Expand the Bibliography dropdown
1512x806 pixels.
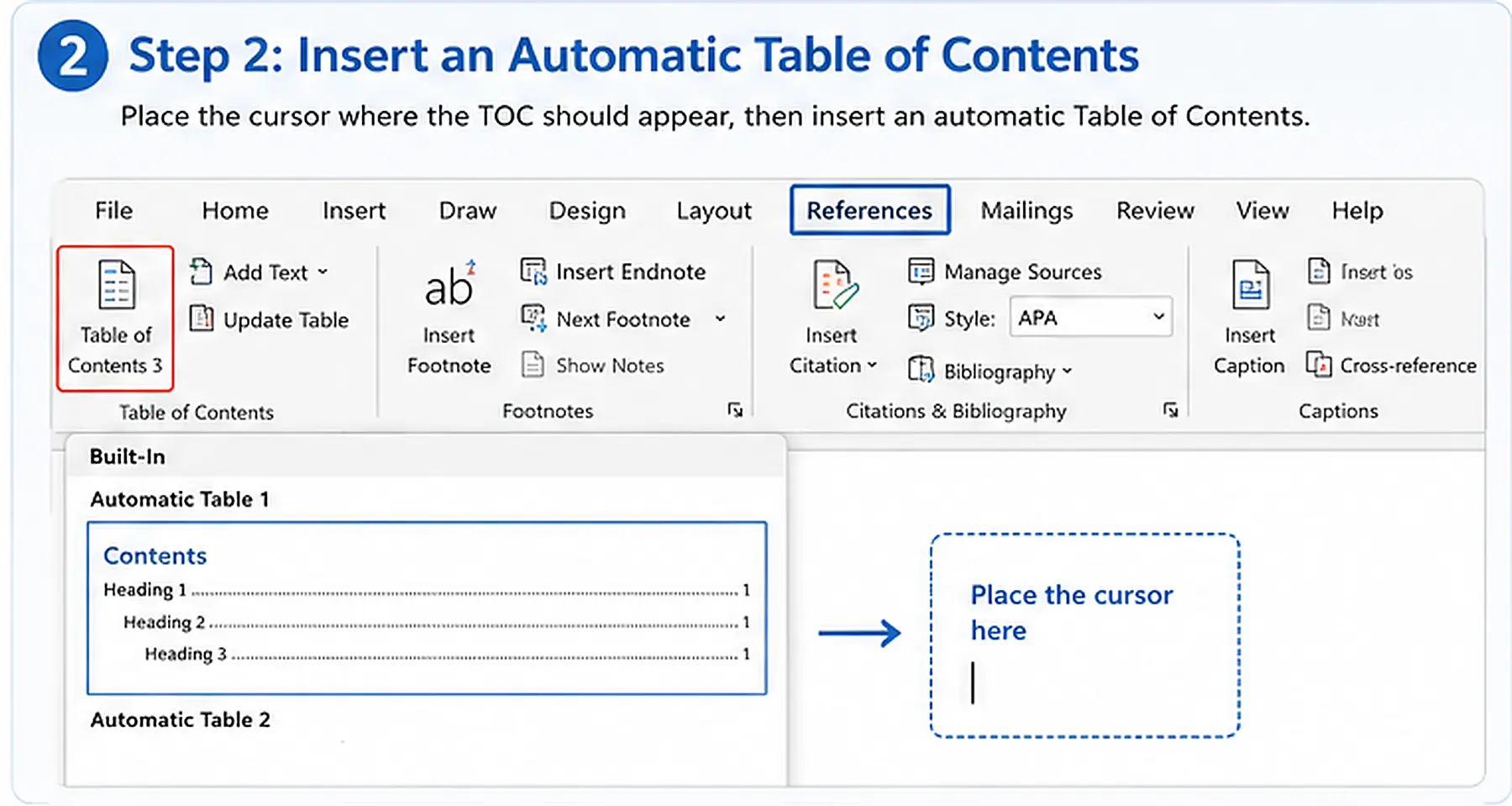click(x=1067, y=371)
